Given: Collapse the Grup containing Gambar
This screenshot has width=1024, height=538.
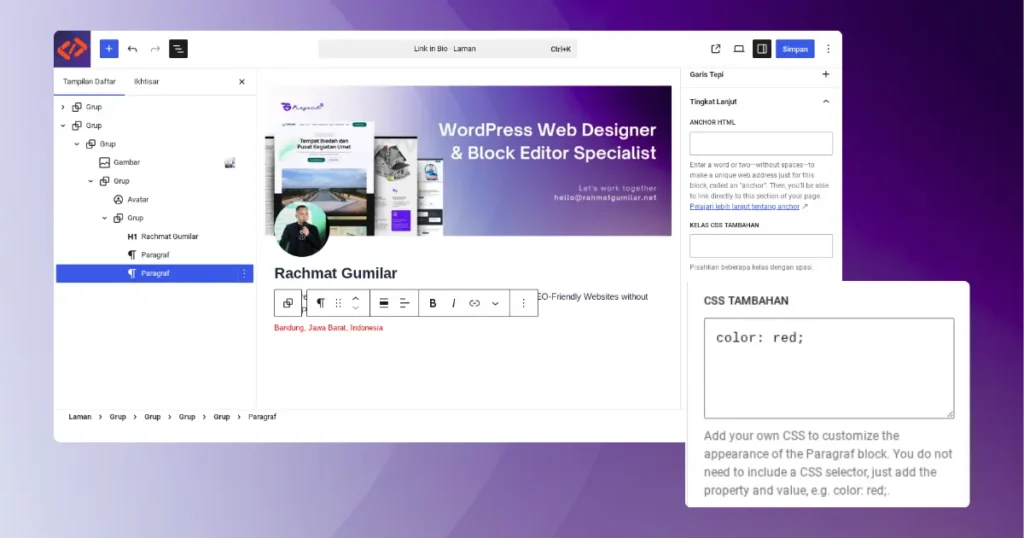Looking at the screenshot, I should 77,144.
